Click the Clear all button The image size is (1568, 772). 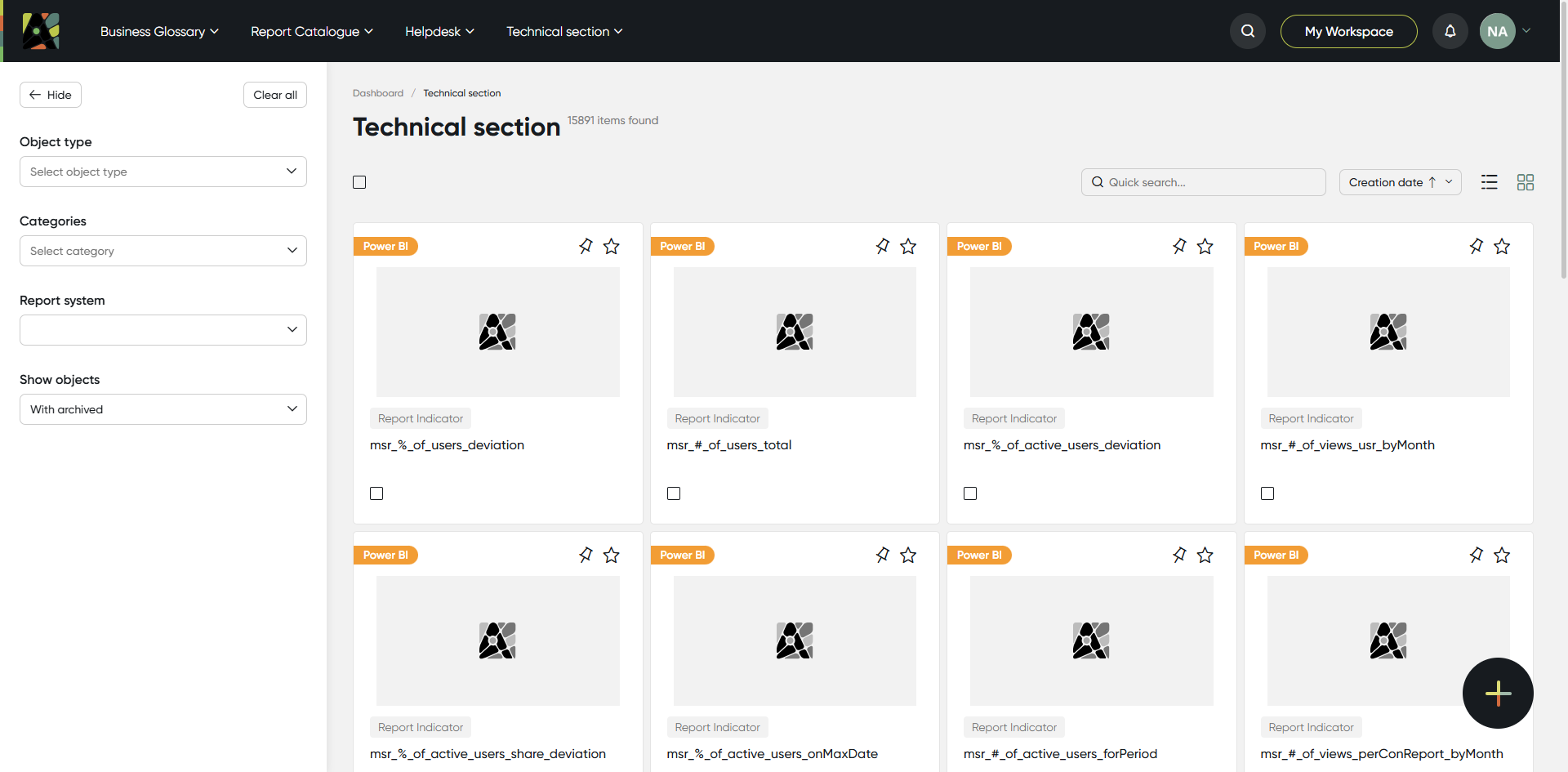pyautogui.click(x=275, y=95)
